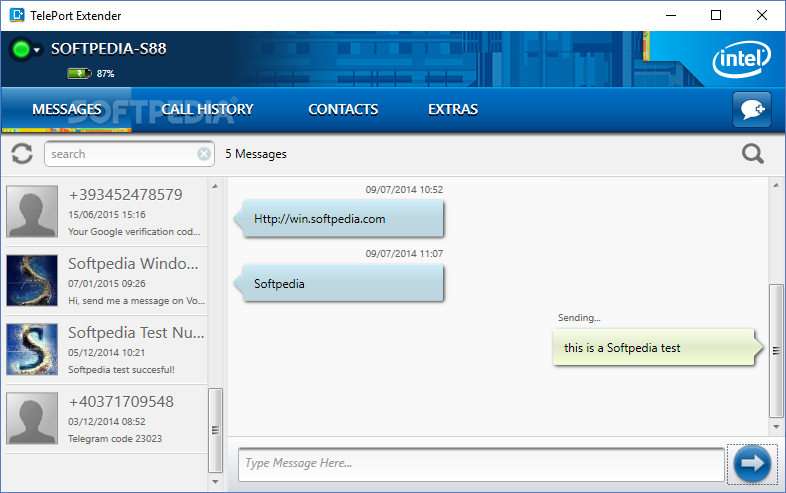Image resolution: width=786 pixels, height=493 pixels.
Task: Click the conversation list scrollbar thumb
Action: pyautogui.click(x=215, y=430)
